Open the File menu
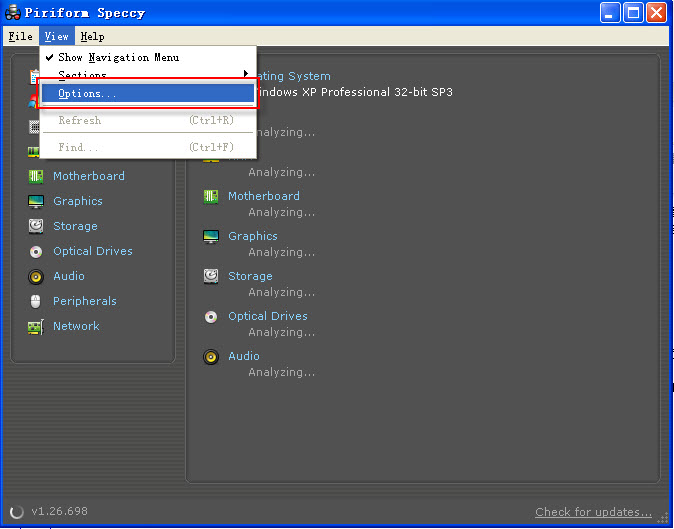Viewport: 674px width, 529px height. click(x=20, y=36)
